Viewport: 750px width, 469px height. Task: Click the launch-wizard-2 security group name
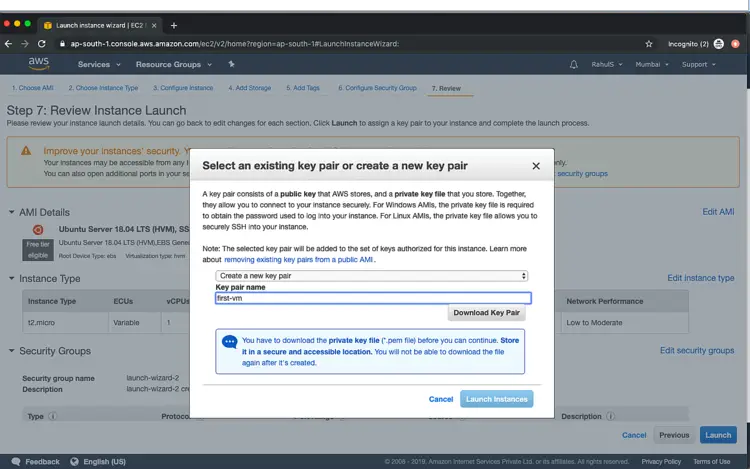click(x=153, y=378)
